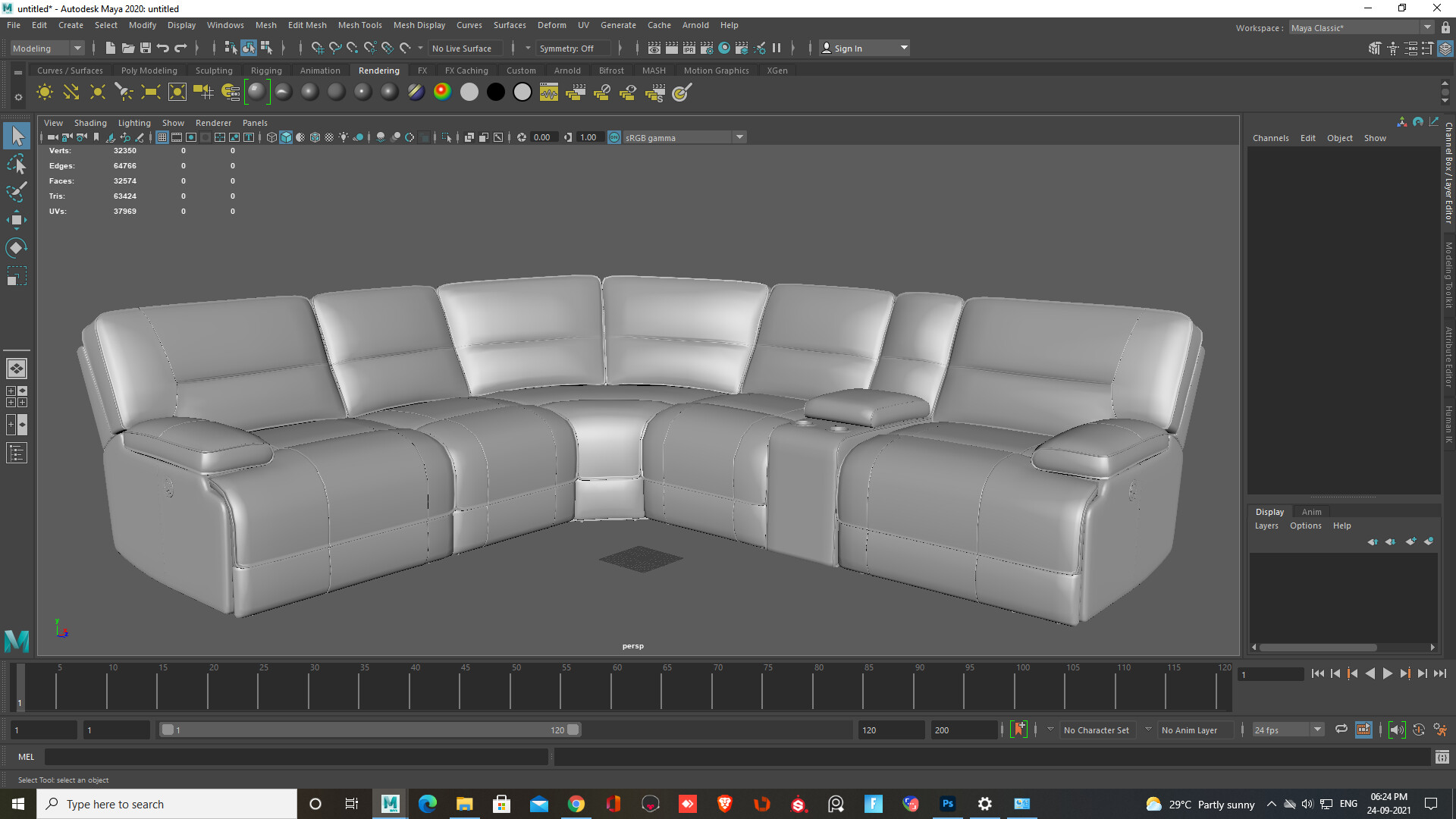Open the Render Settings icon on status line
1456x819 pixels.
pyautogui.click(x=705, y=47)
